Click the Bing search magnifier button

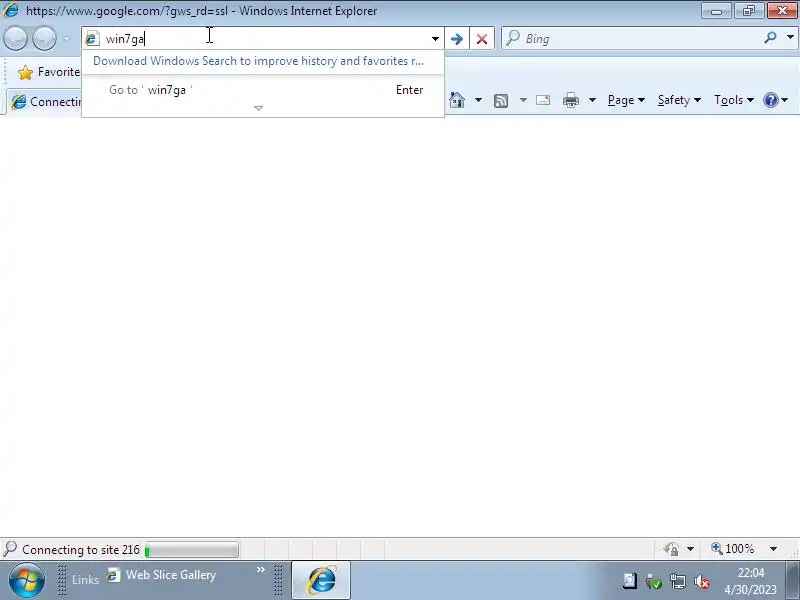pos(771,37)
